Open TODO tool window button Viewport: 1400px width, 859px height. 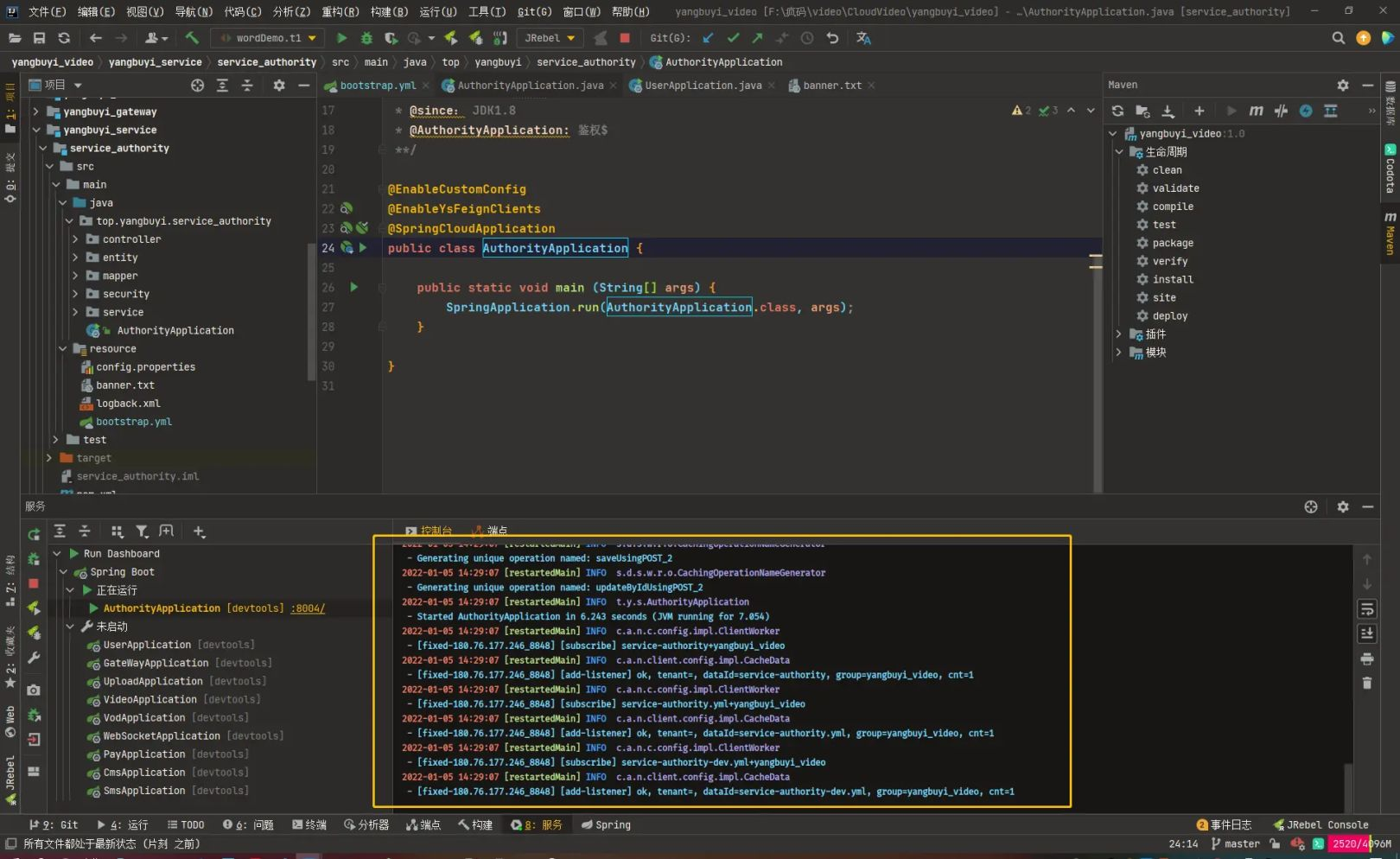coord(186,825)
